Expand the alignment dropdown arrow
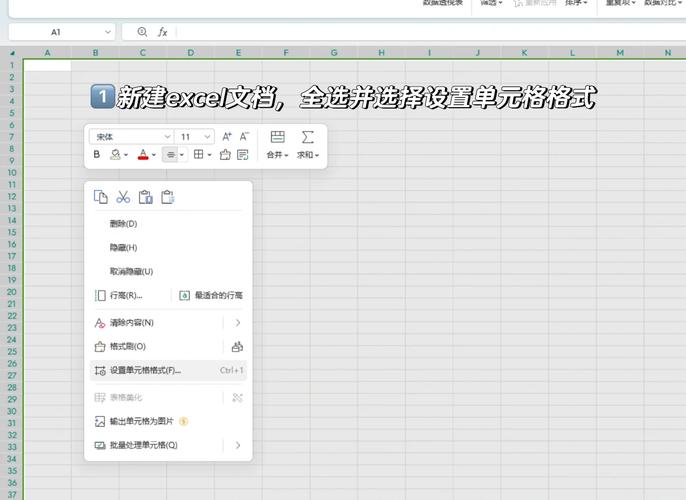The image size is (686, 500). point(182,155)
